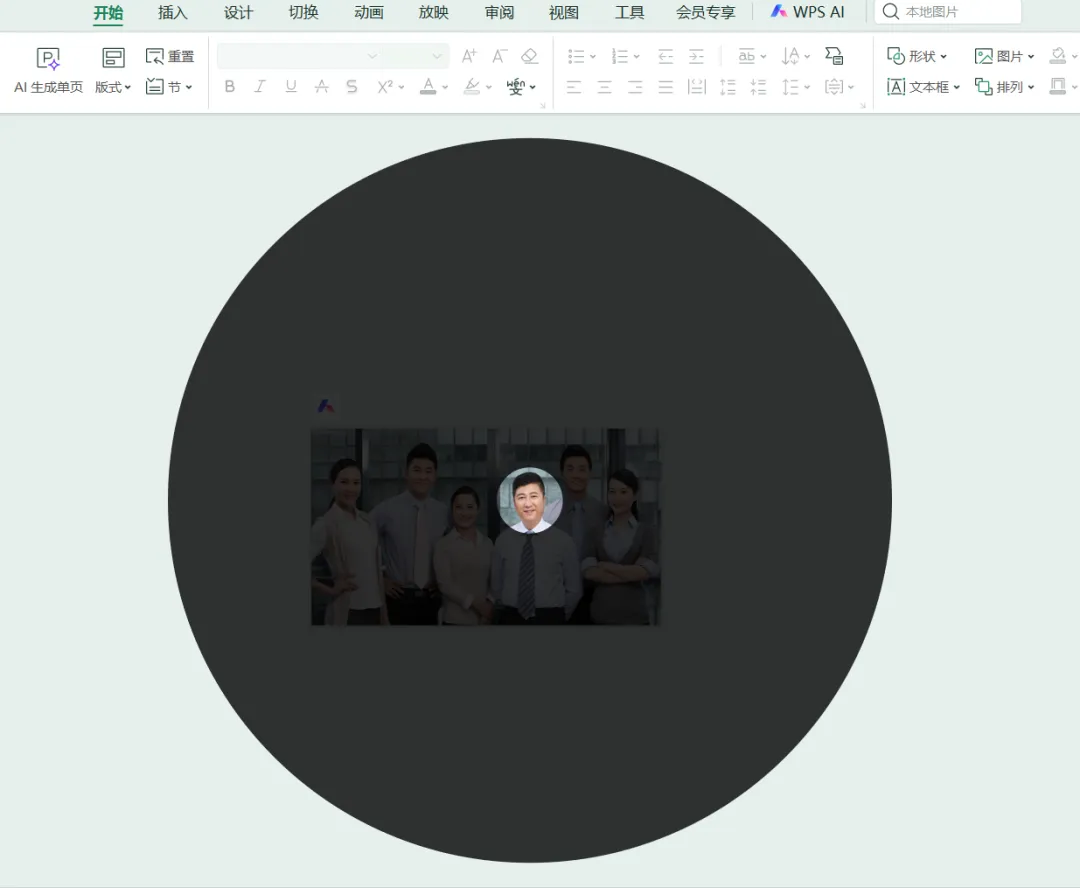Open the 会员专享 tab
Image resolution: width=1080 pixels, height=888 pixels.
click(705, 12)
